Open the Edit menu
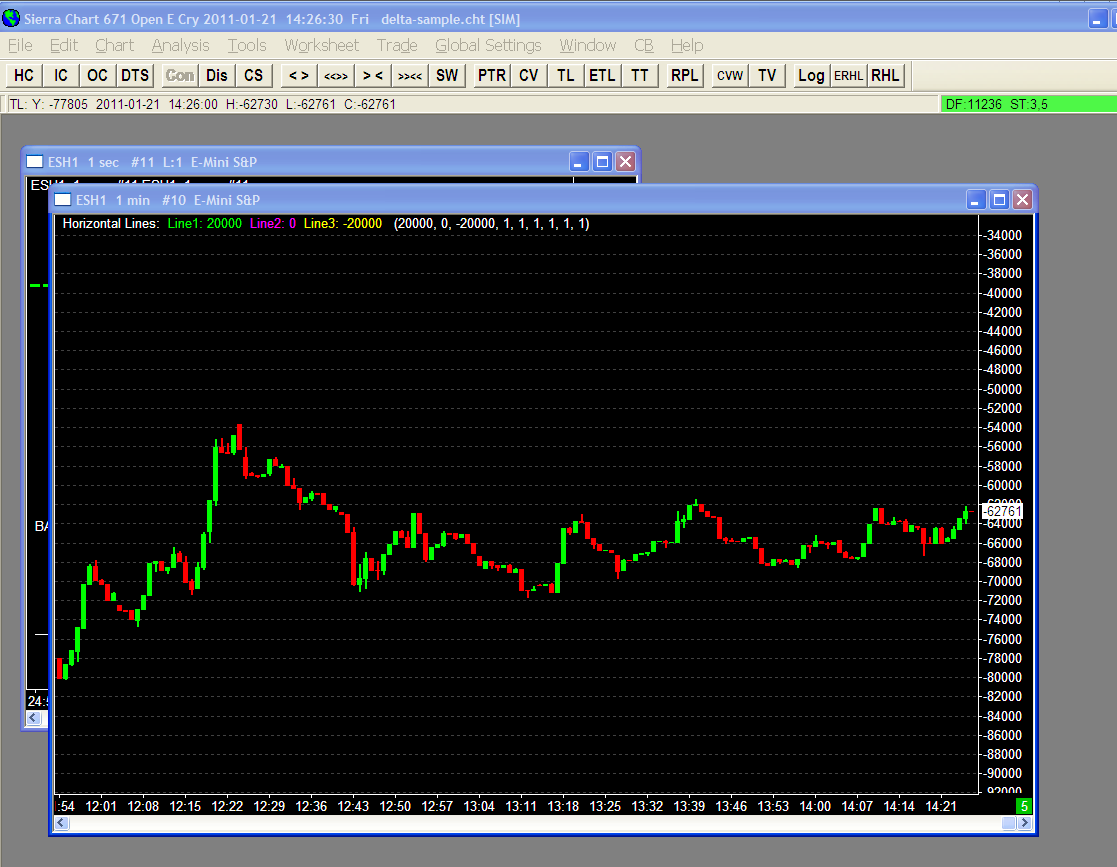Viewport: 1117px width, 867px height. pyautogui.click(x=63, y=46)
